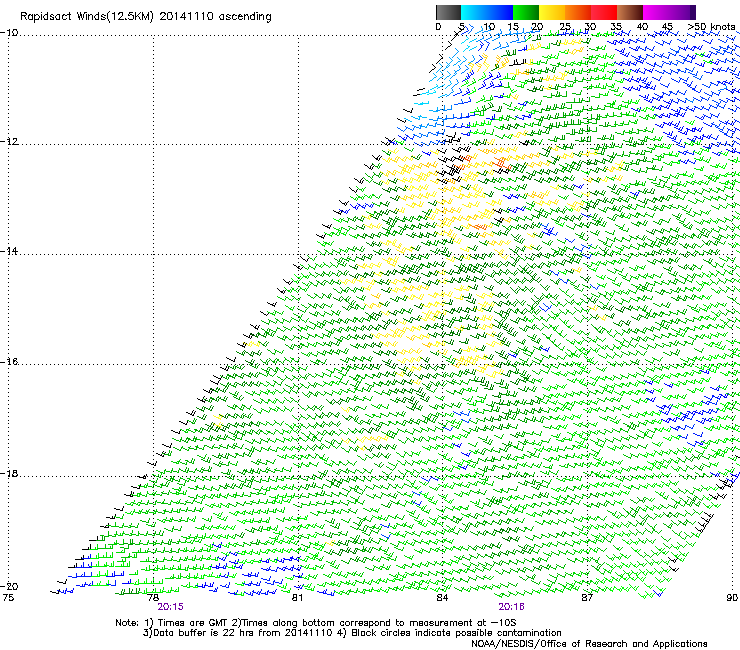
Task: Click the brown 35-40 knots legend swatch
Action: [630, 12]
